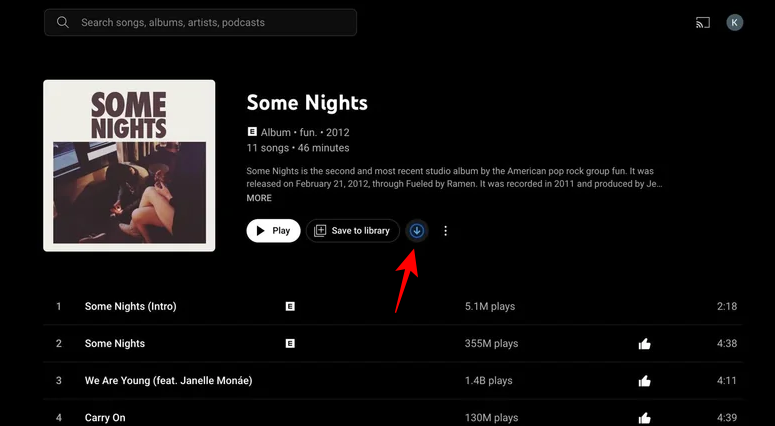The width and height of the screenshot is (775, 426).
Task: Select the Carry On track title
Action: coord(105,418)
